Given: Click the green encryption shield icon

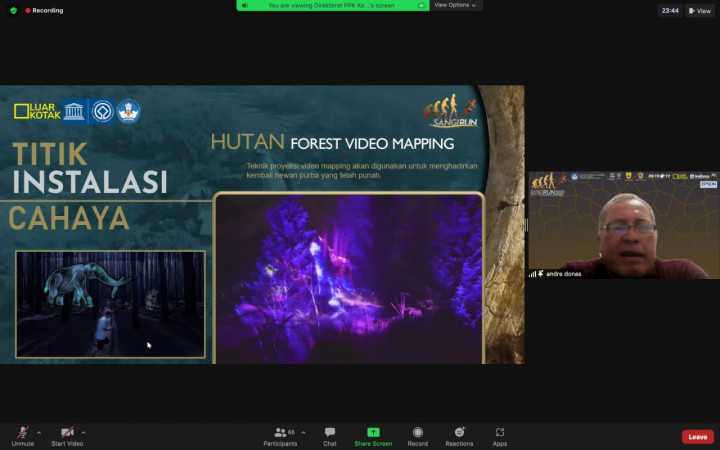Looking at the screenshot, I should 13,11.
